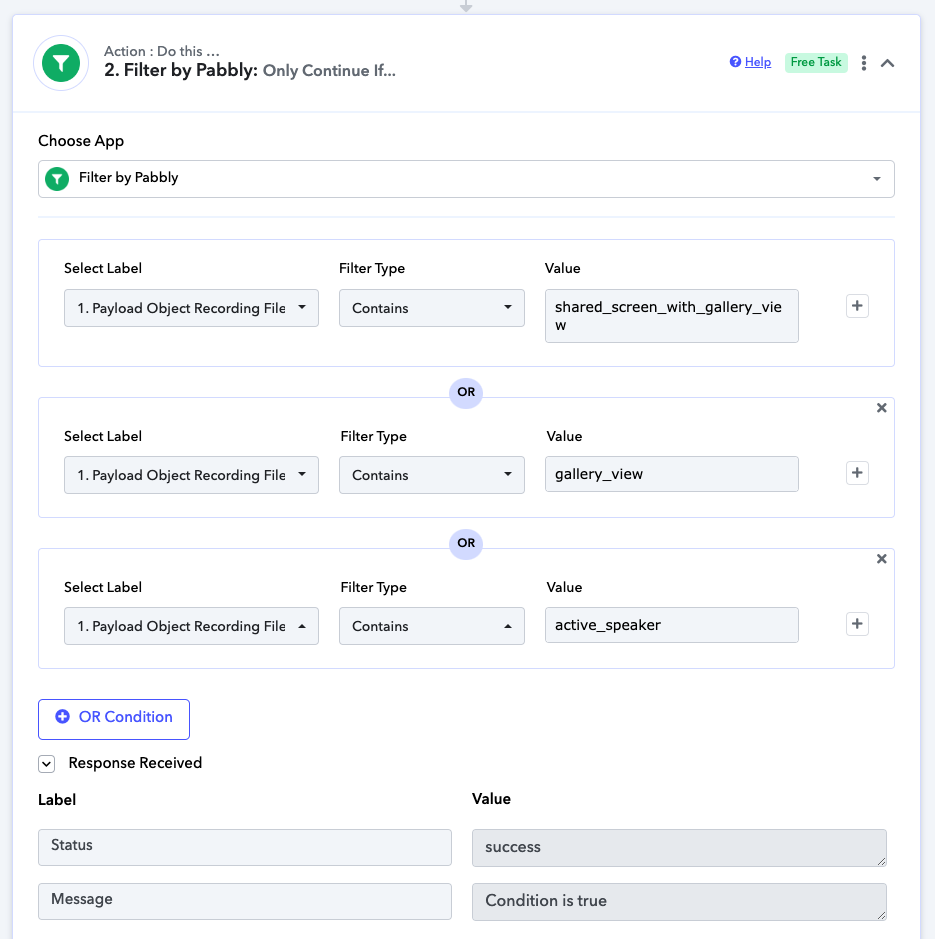
Task: Open Select Label dropdown for shared_screen condition
Action: coord(191,308)
